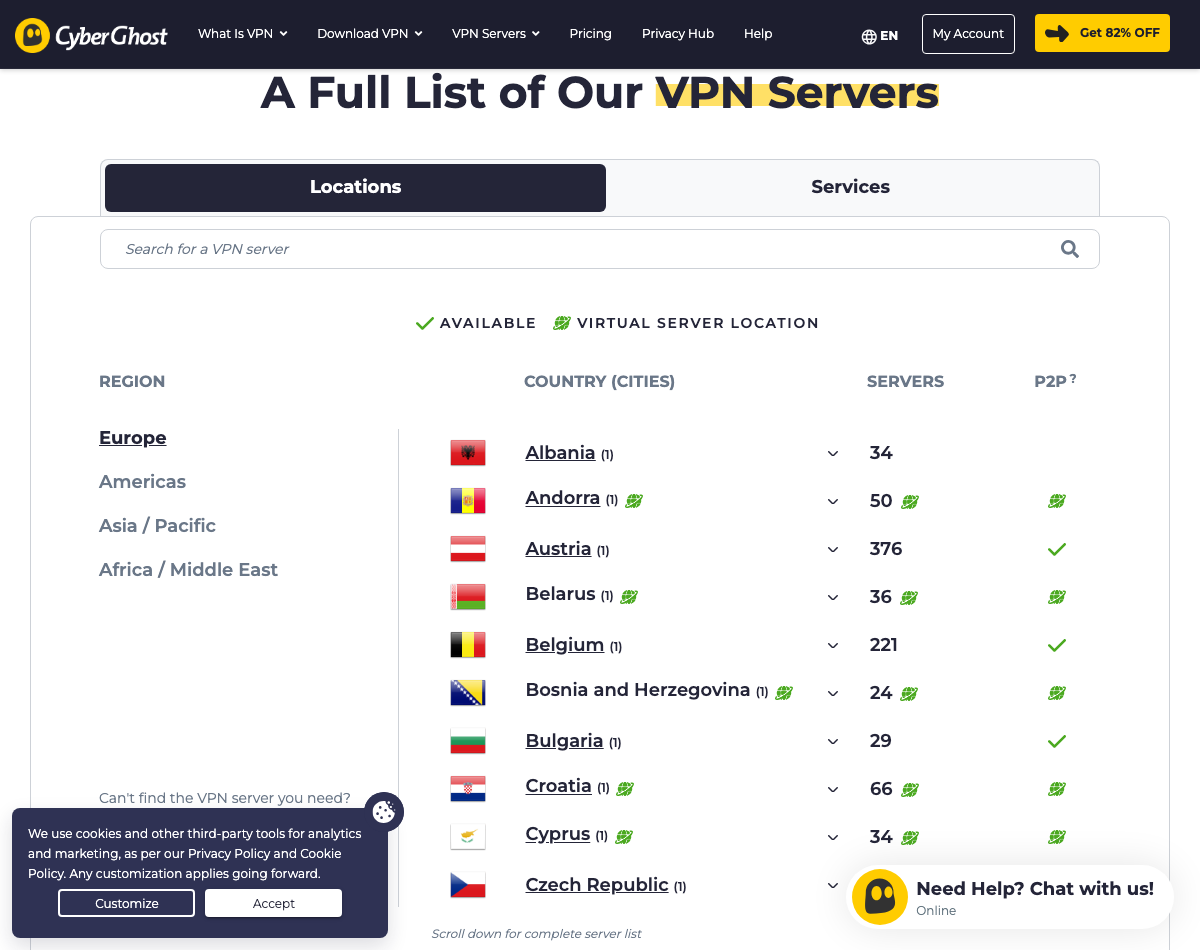Click the chat ghost avatar icon
This screenshot has height=950, width=1200.
(x=879, y=897)
